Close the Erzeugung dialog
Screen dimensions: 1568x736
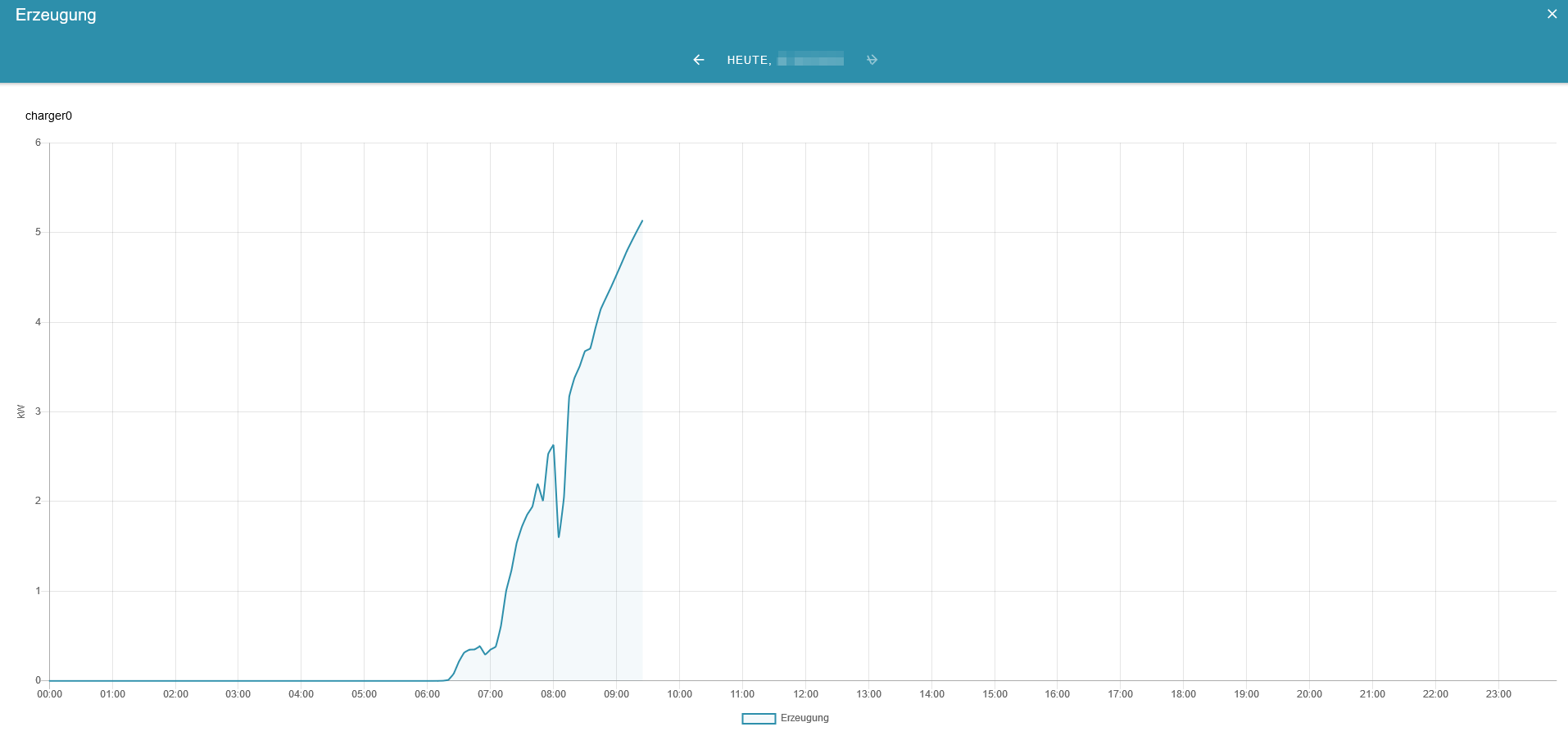click(1552, 14)
